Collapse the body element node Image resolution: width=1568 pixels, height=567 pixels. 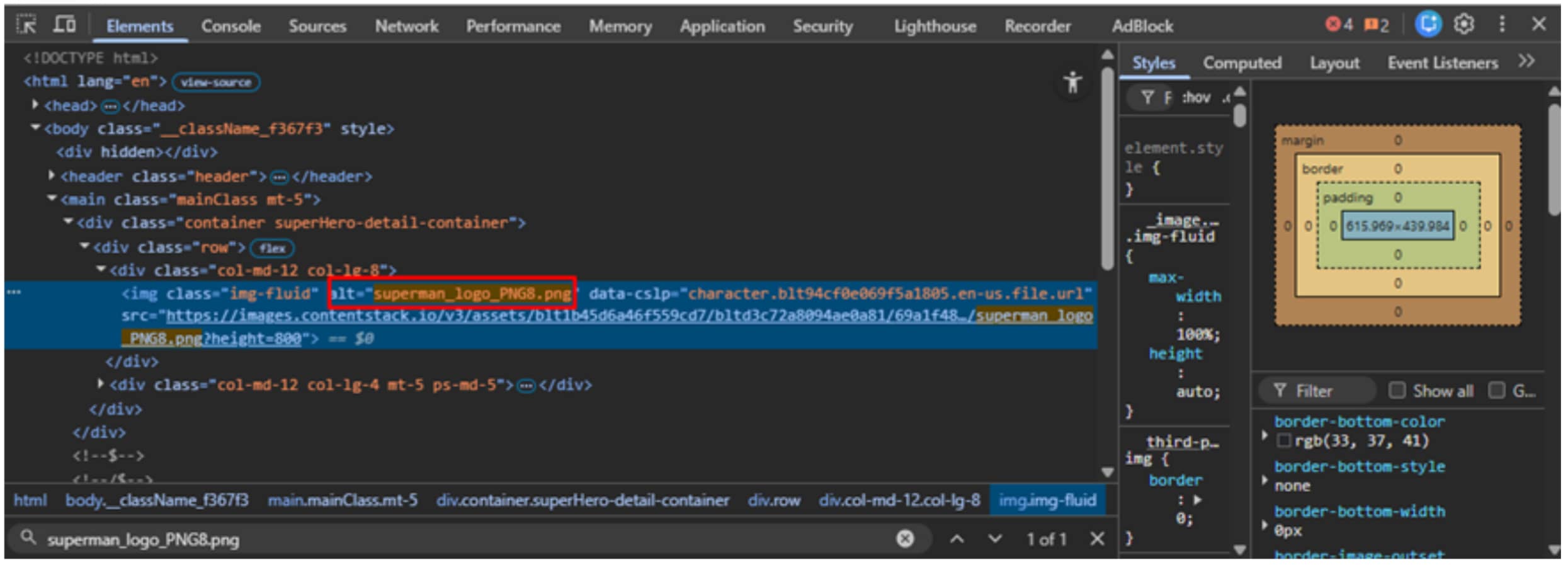pyautogui.click(x=35, y=128)
